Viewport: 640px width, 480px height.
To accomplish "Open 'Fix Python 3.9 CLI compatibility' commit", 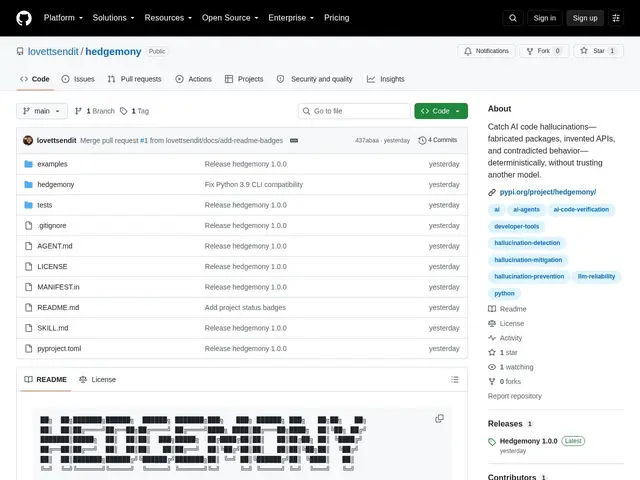I will (x=254, y=184).
